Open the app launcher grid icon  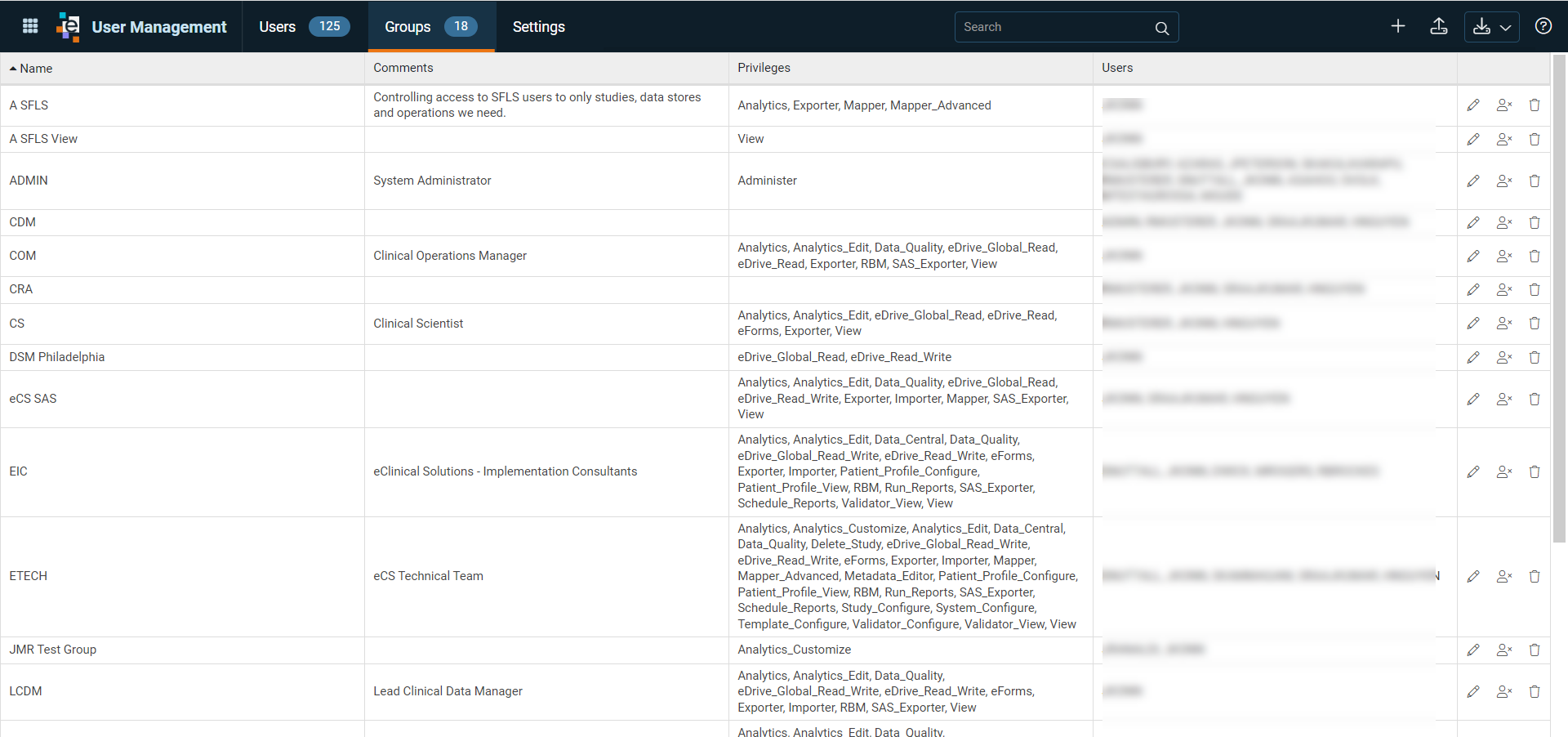coord(30,26)
